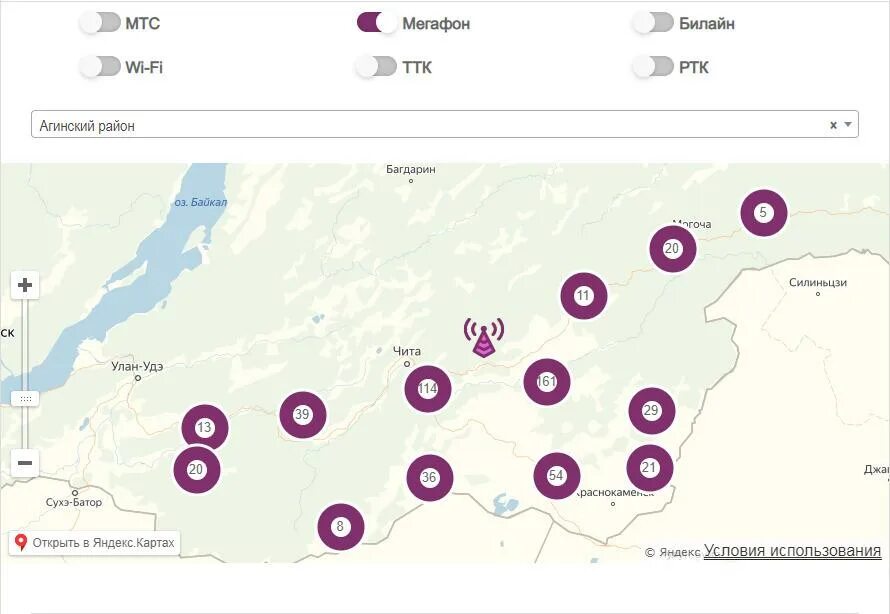Viewport: 890px width, 614px height.
Task: Open the cluster marker showing 161
Action: coord(547,382)
